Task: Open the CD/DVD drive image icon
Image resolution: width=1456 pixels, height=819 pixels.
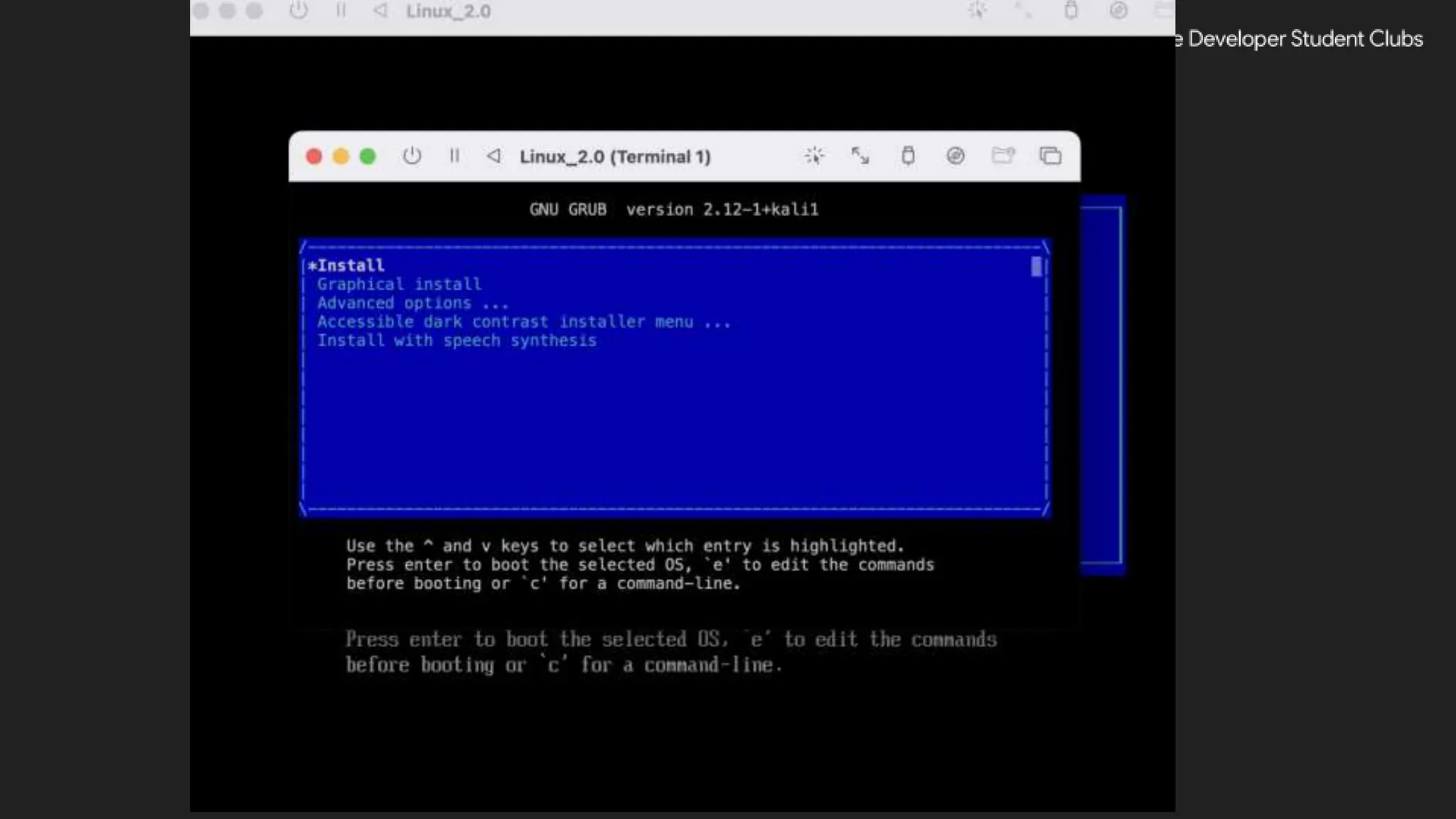Action: 955,156
